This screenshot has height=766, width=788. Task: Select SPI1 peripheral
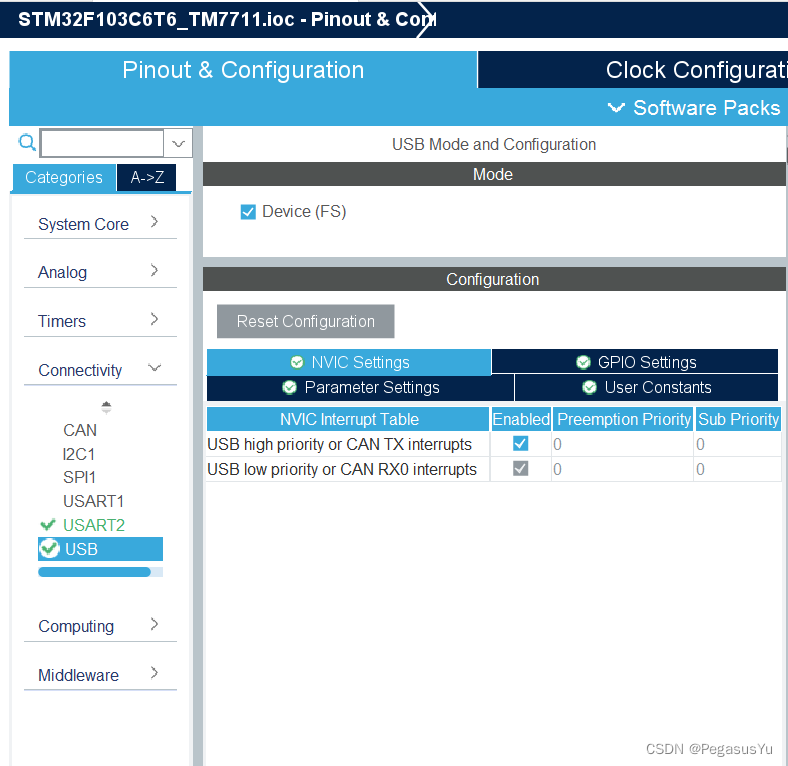[79, 477]
